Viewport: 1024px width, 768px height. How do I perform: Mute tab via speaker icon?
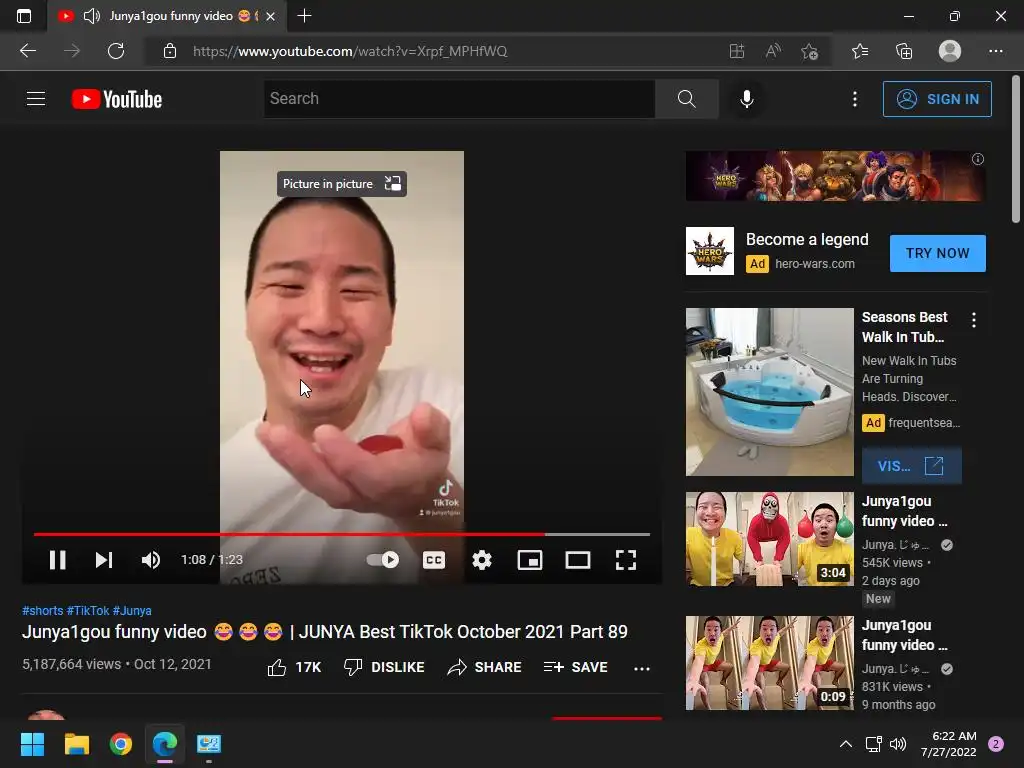click(x=92, y=16)
